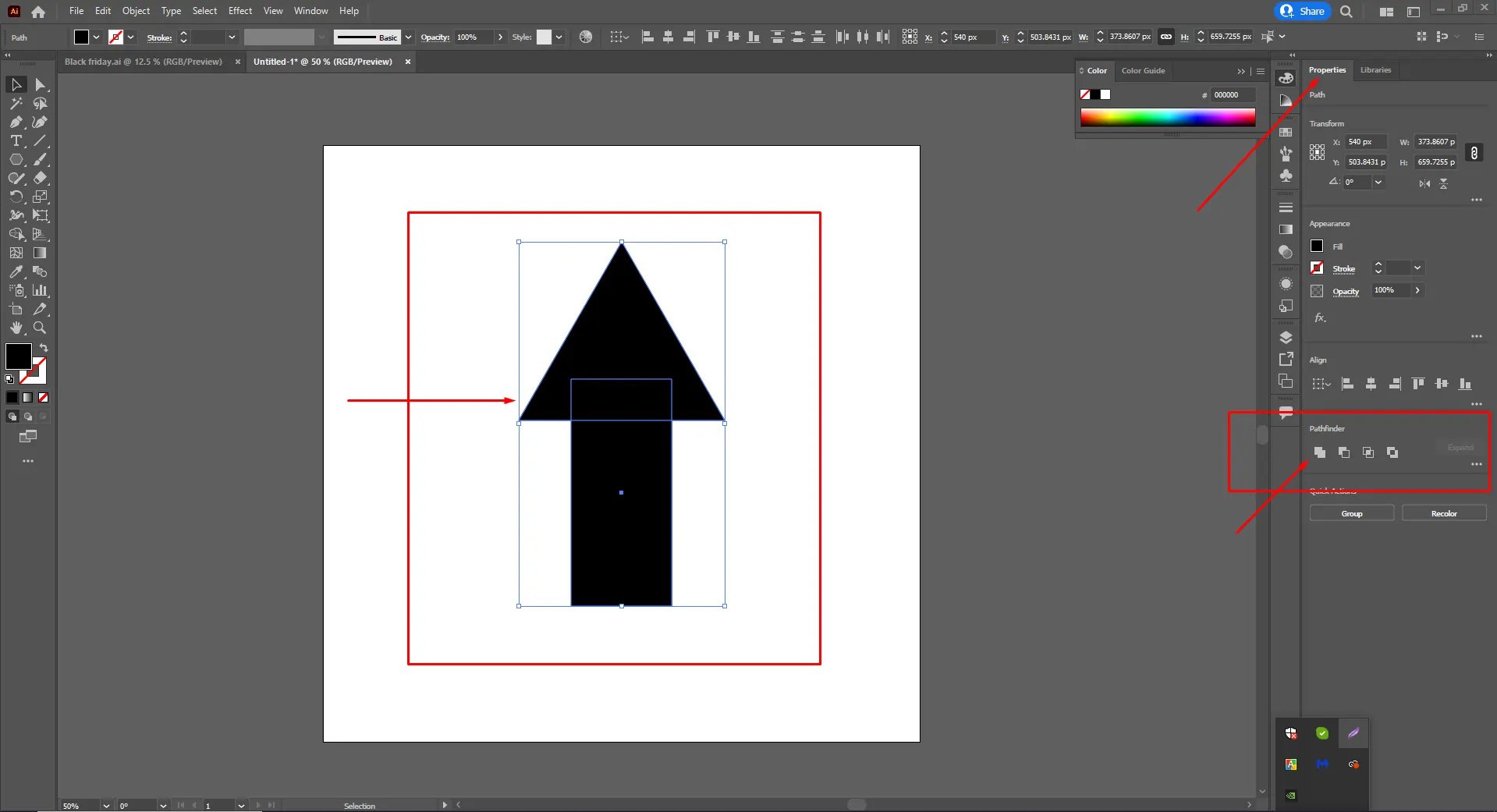Image resolution: width=1497 pixels, height=812 pixels.
Task: Expand the rotation angle dropdown
Action: [x=1378, y=183]
